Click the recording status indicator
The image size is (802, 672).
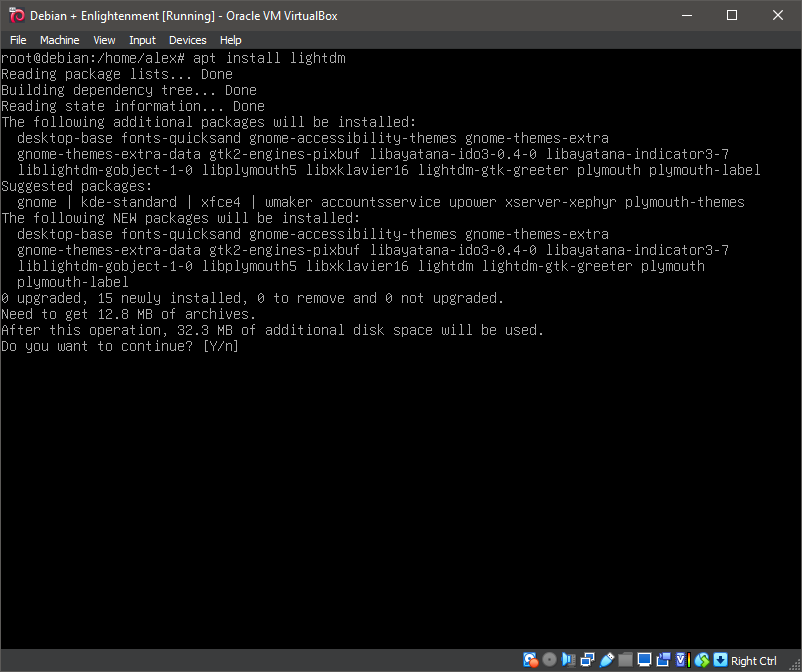(x=663, y=660)
